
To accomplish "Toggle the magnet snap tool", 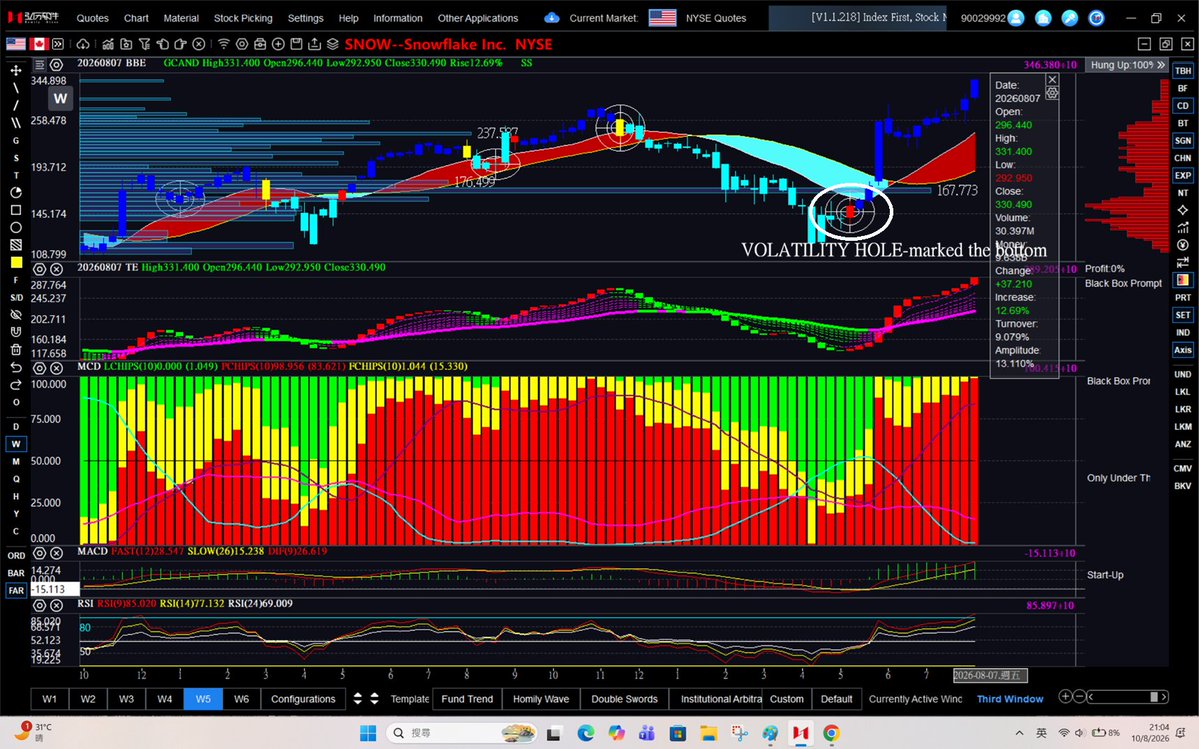I will [x=15, y=332].
